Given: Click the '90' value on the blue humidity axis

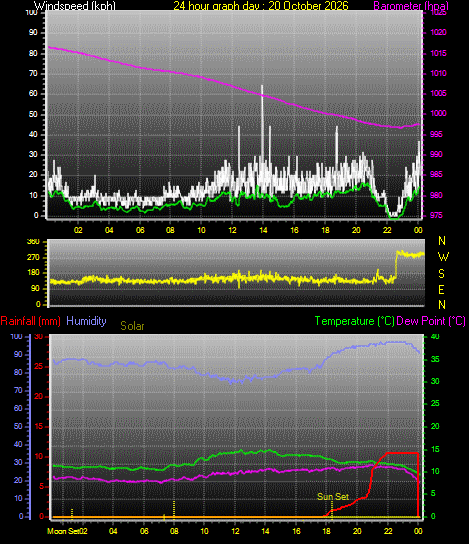Looking at the screenshot, I should pos(18,354).
